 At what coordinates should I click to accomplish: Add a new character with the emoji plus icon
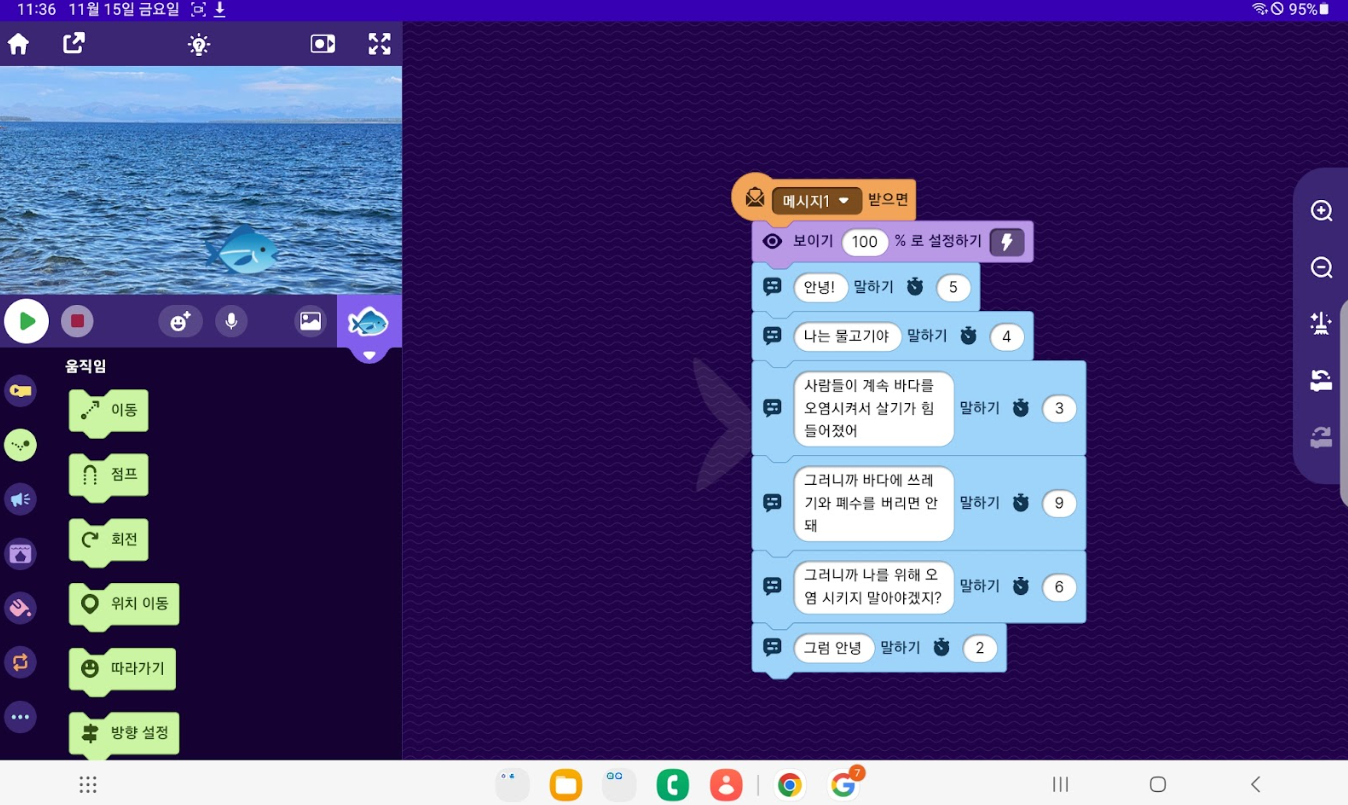coord(180,321)
